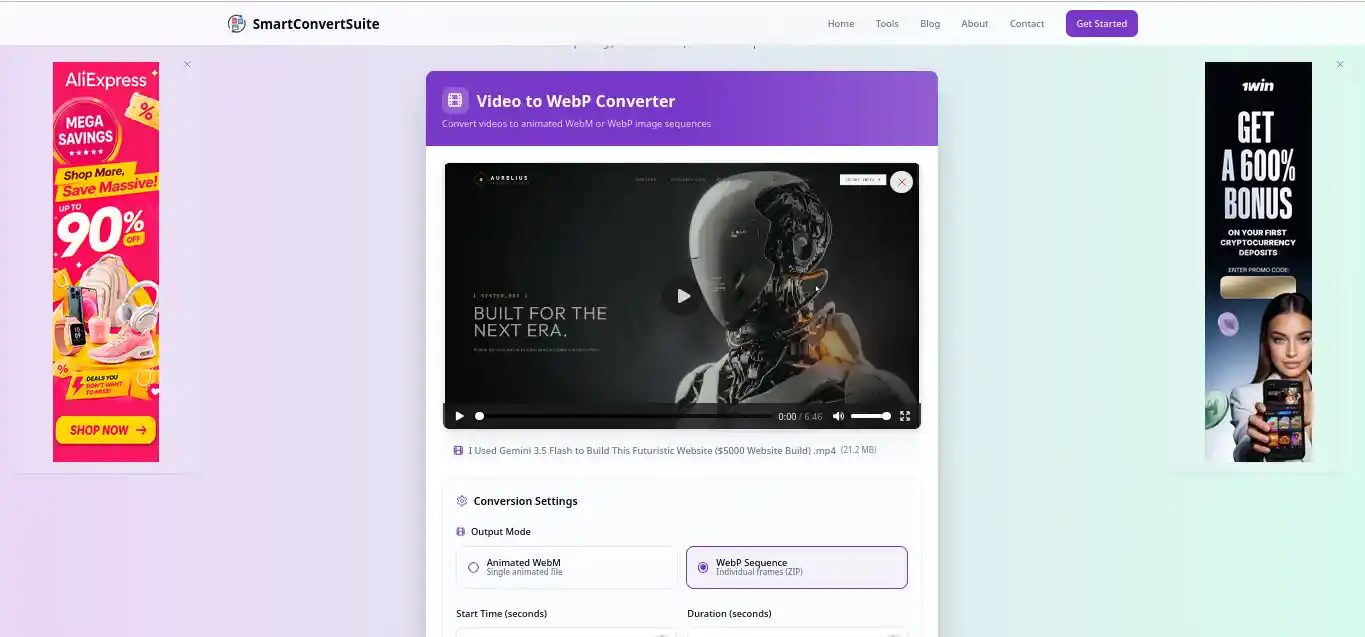Close the AliExpress ad with the X
This screenshot has height=637, width=1365.
[x=187, y=64]
